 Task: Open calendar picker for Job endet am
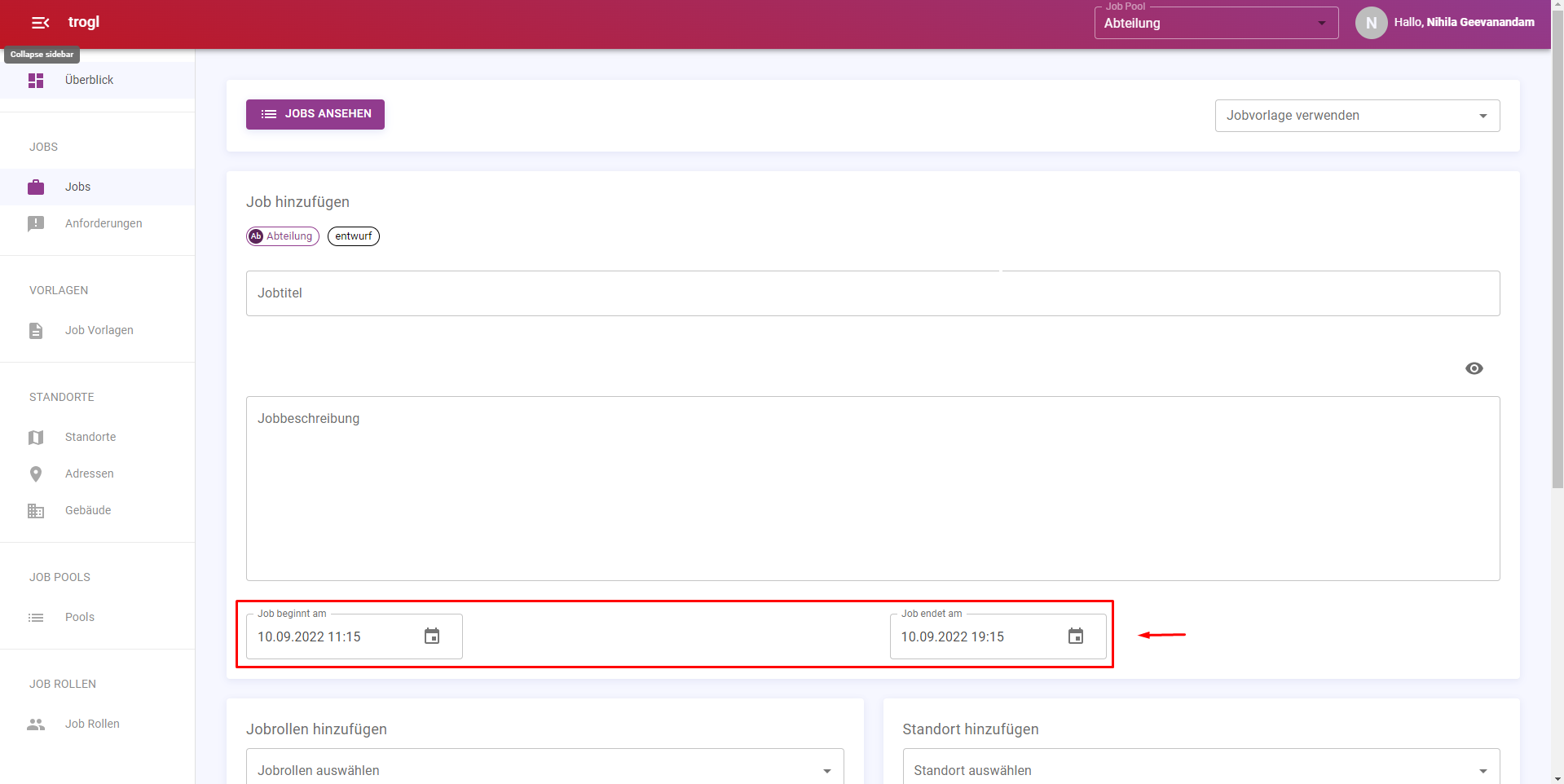(1075, 636)
